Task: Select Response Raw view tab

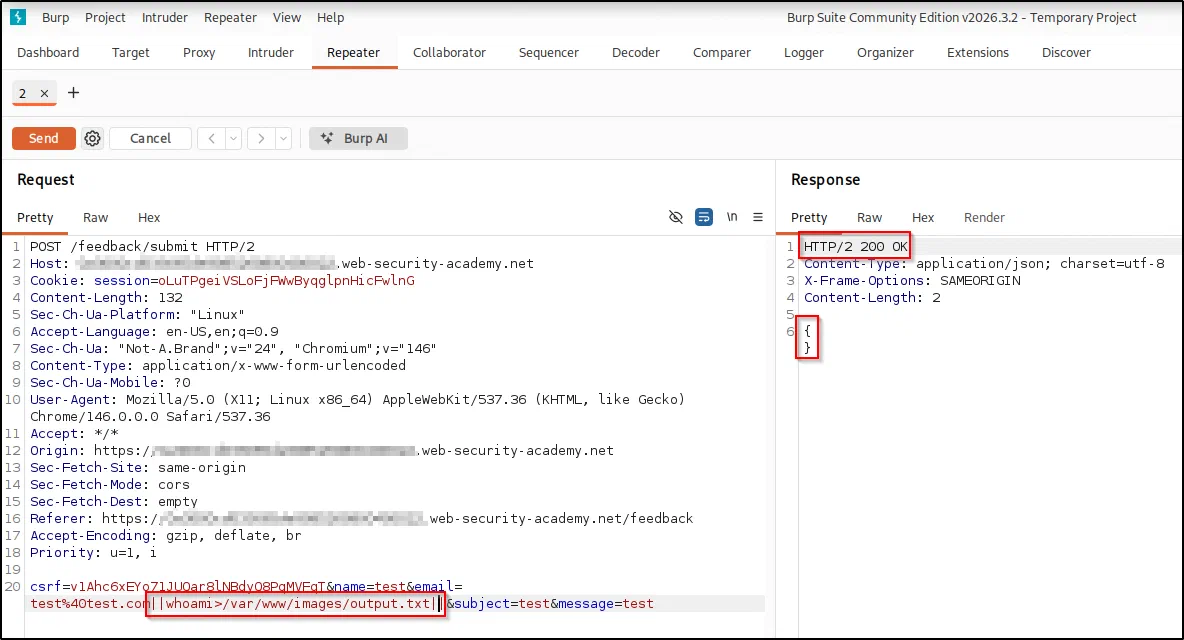Action: coord(869,217)
